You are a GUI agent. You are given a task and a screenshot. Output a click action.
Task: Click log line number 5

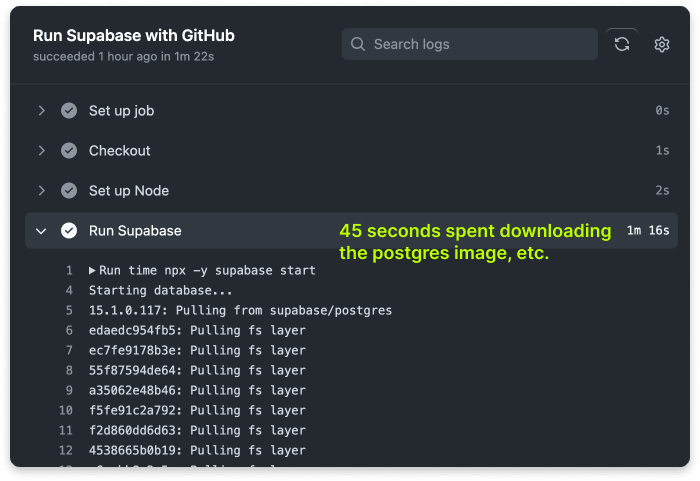pyautogui.click(x=69, y=310)
